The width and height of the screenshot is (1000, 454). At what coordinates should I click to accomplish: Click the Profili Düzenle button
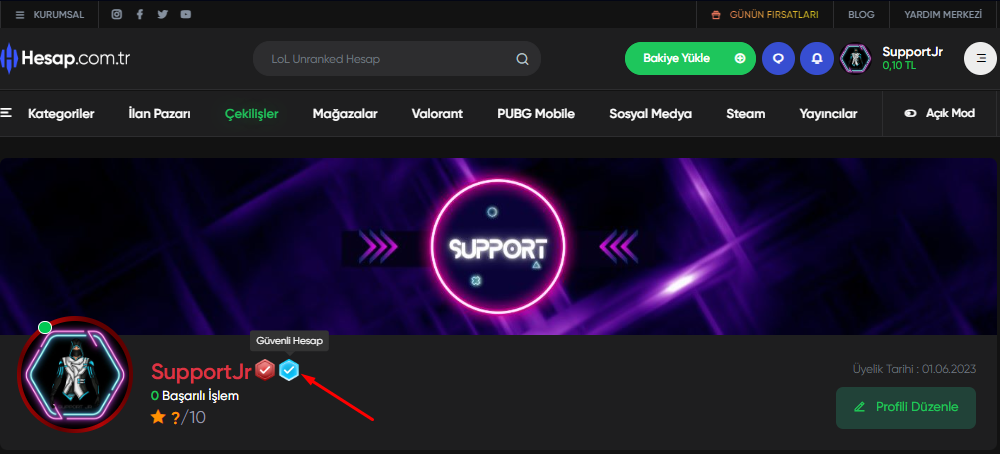(906, 407)
